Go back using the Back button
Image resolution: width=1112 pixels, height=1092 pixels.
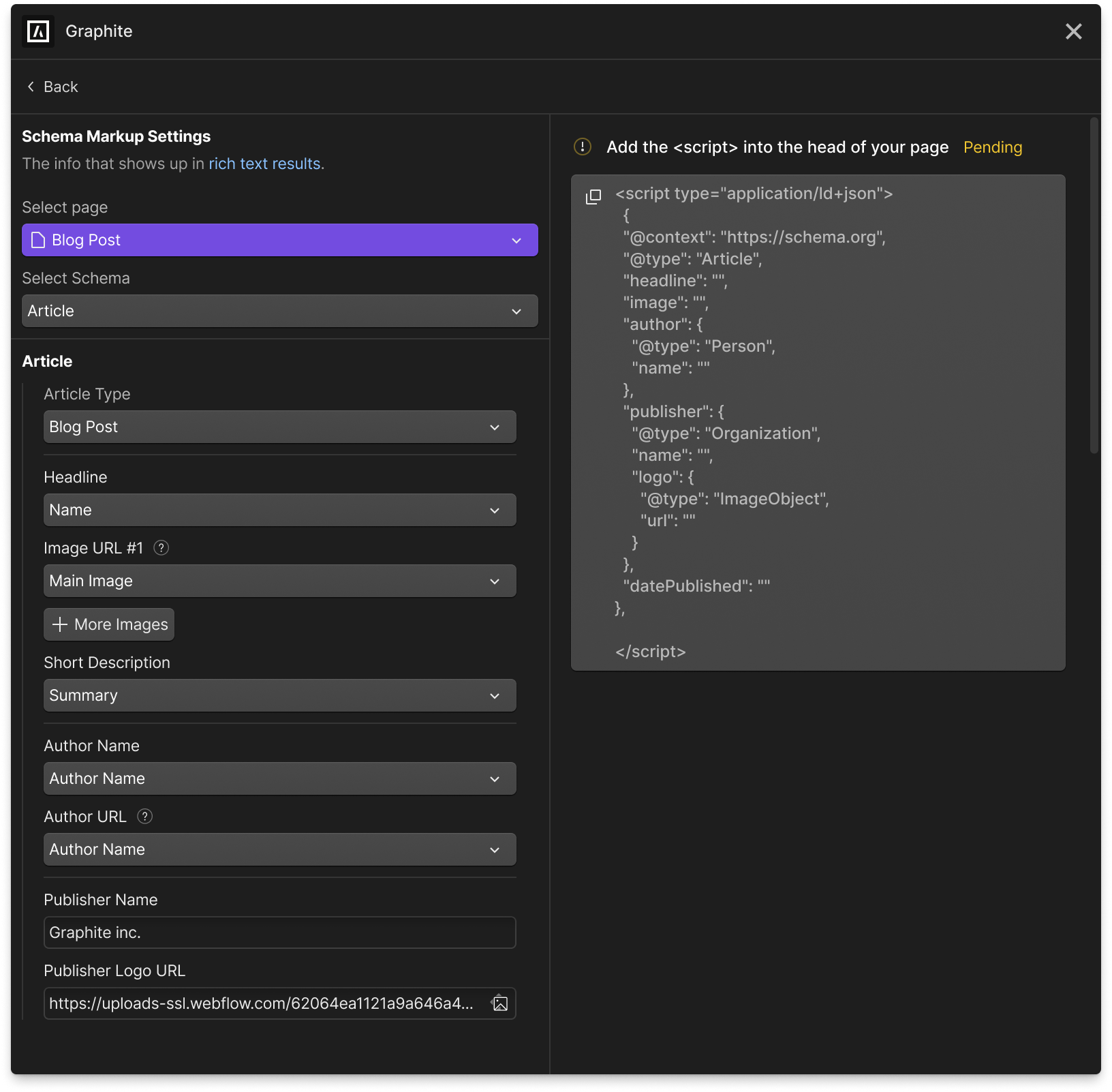pyautogui.click(x=52, y=87)
